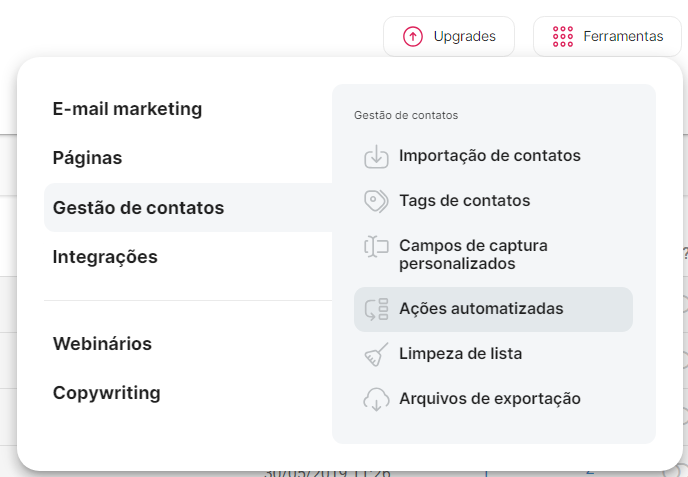Click the tag icon beside Tags de contatos
Screen dimensions: 688x477
coord(376,201)
